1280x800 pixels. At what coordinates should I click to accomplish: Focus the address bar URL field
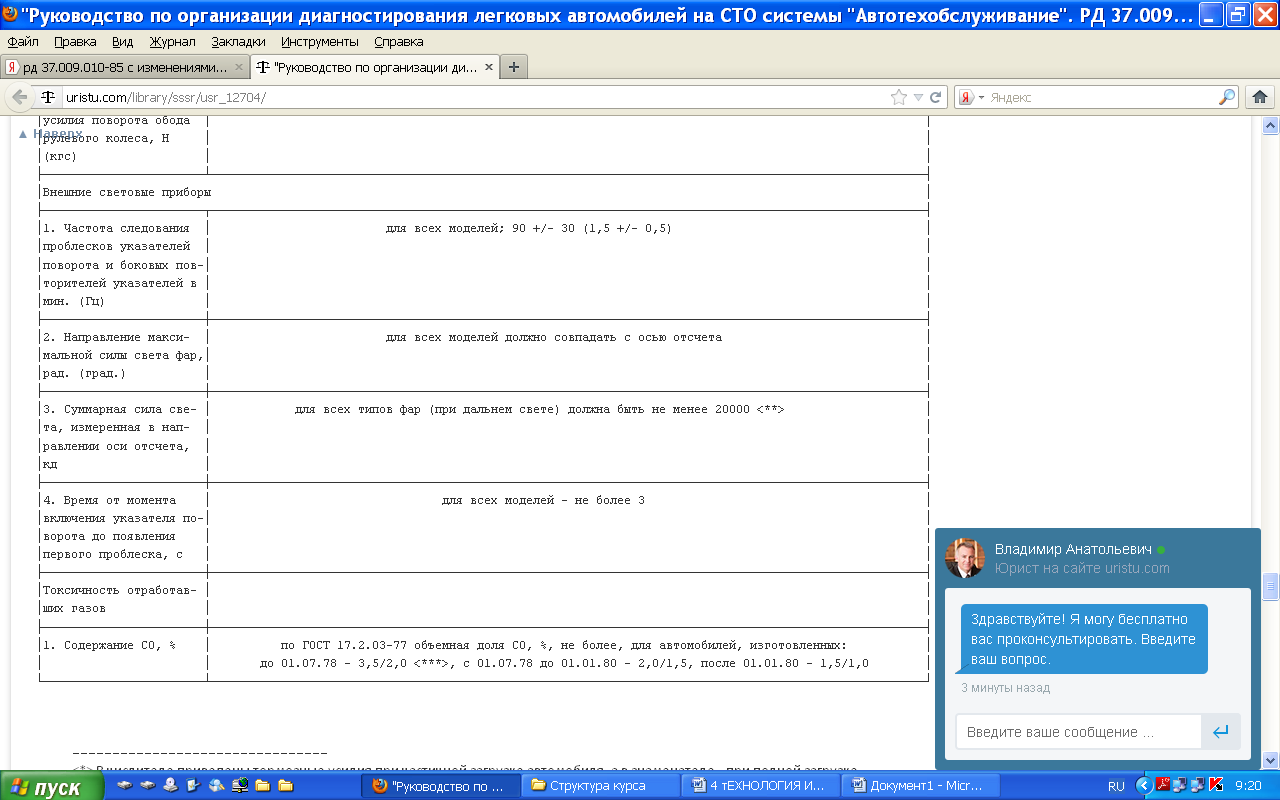click(475, 97)
